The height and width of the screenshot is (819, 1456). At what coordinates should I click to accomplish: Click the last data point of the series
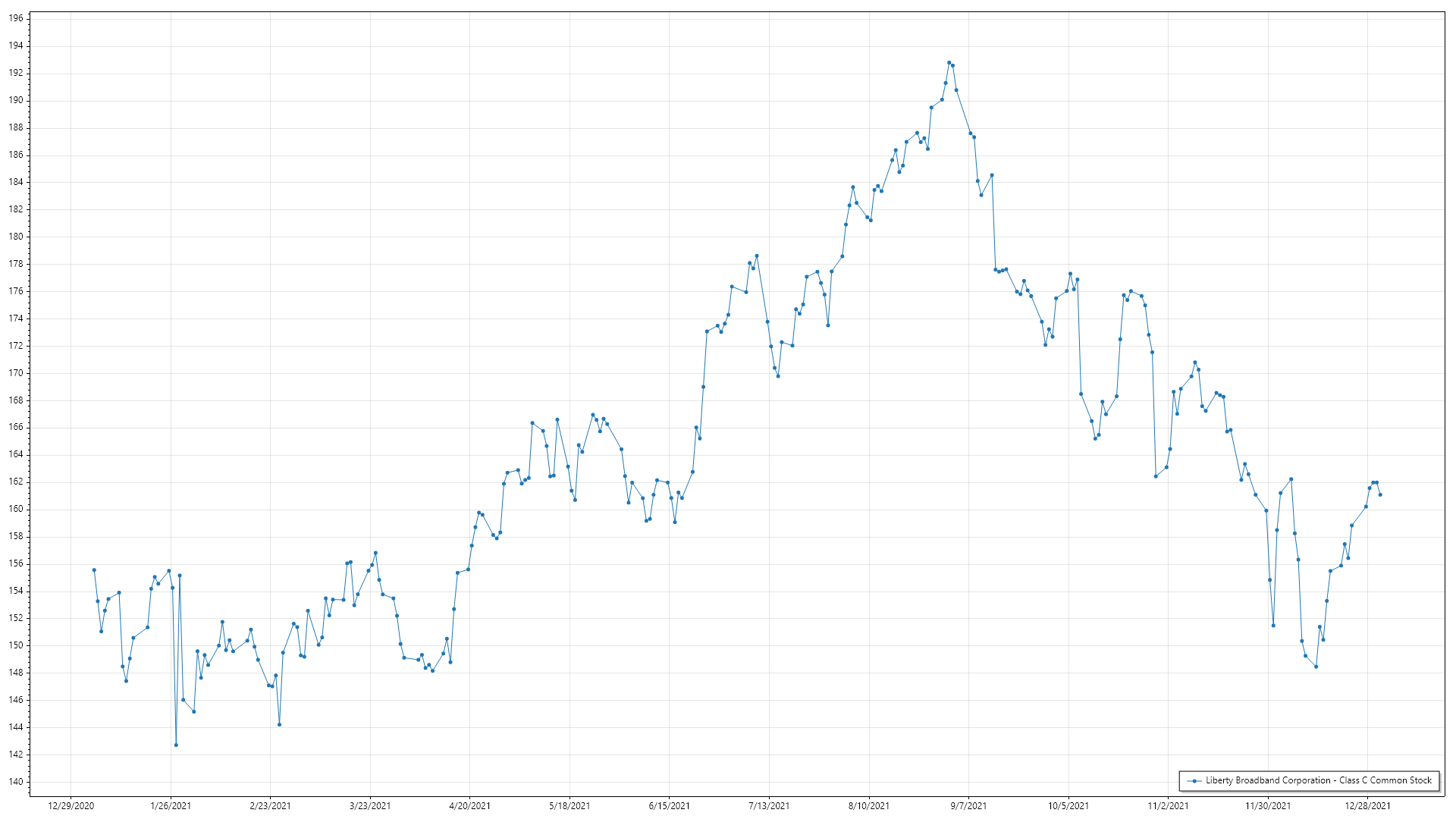pyautogui.click(x=1380, y=494)
